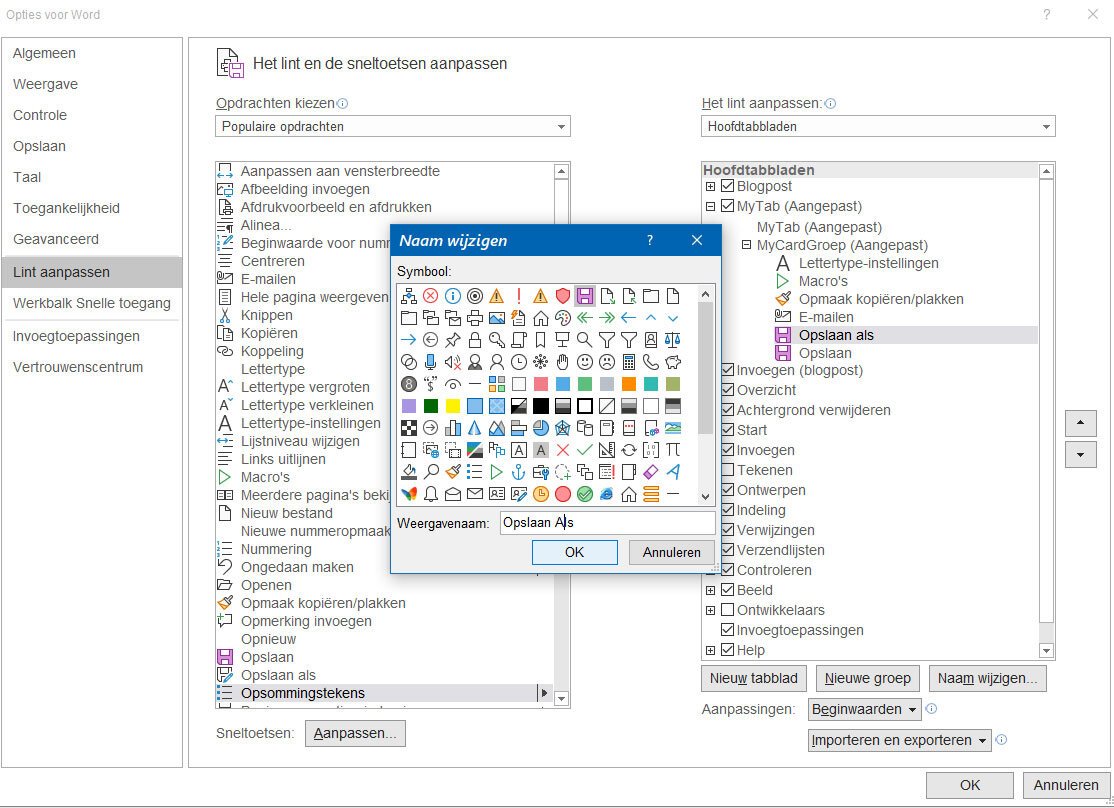Image resolution: width=1114 pixels, height=808 pixels.
Task: Click the Naam wijzigen... button
Action: point(988,679)
